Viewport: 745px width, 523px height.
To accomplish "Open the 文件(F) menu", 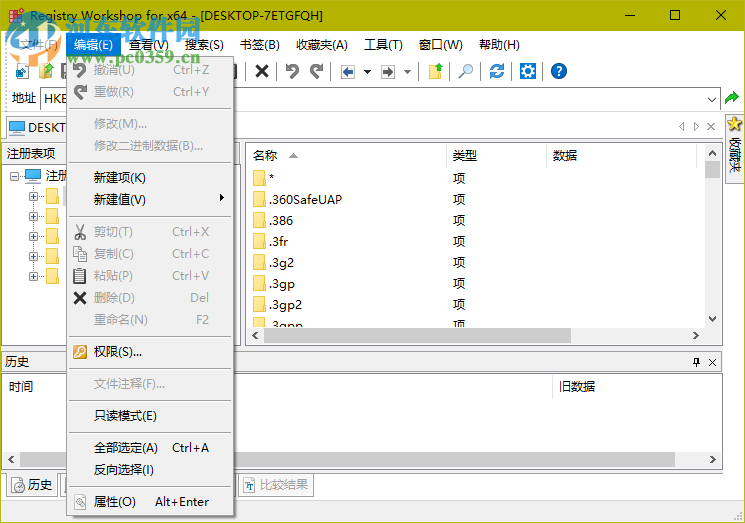I will [39, 45].
